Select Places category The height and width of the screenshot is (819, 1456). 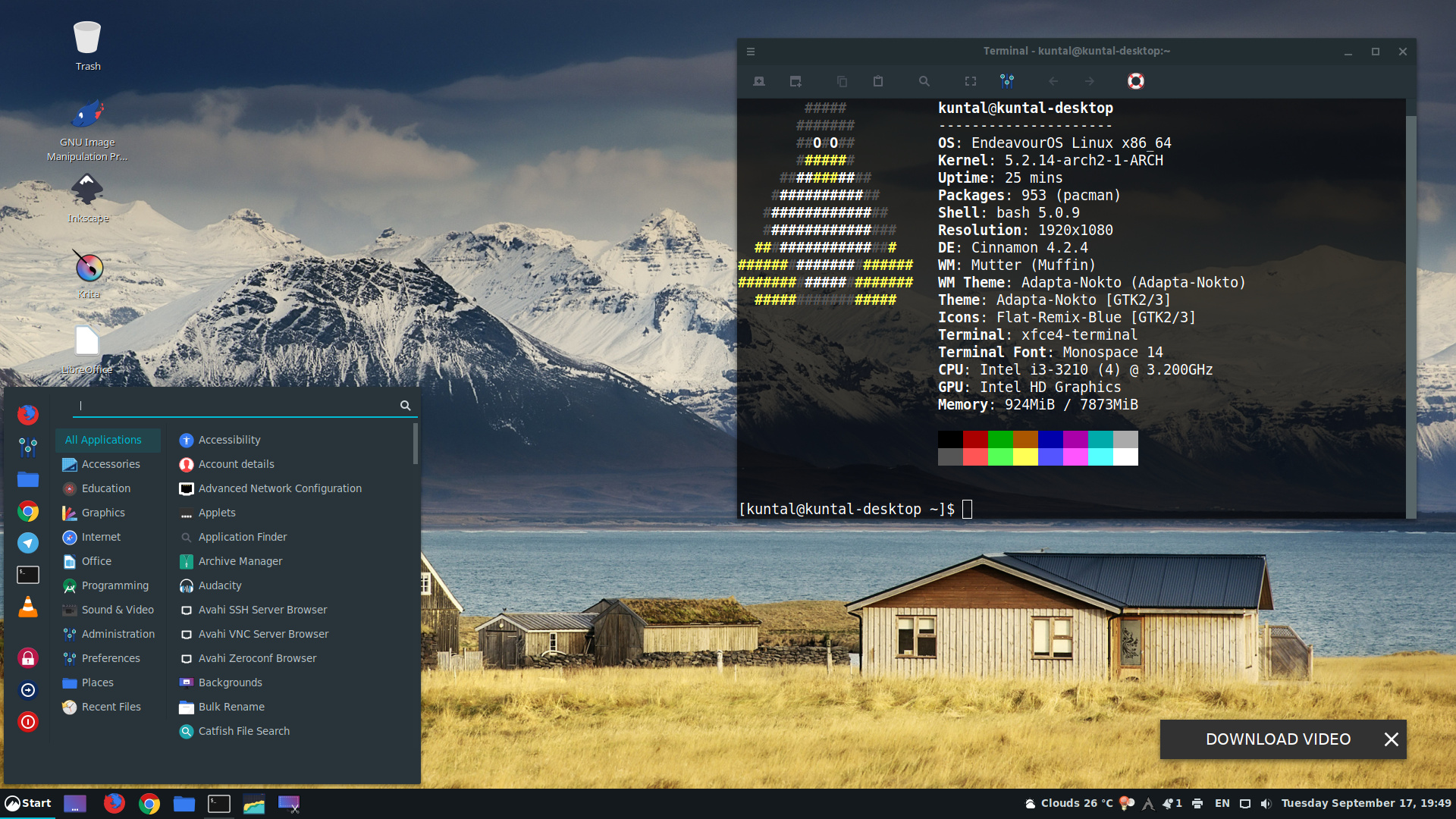coord(108,682)
